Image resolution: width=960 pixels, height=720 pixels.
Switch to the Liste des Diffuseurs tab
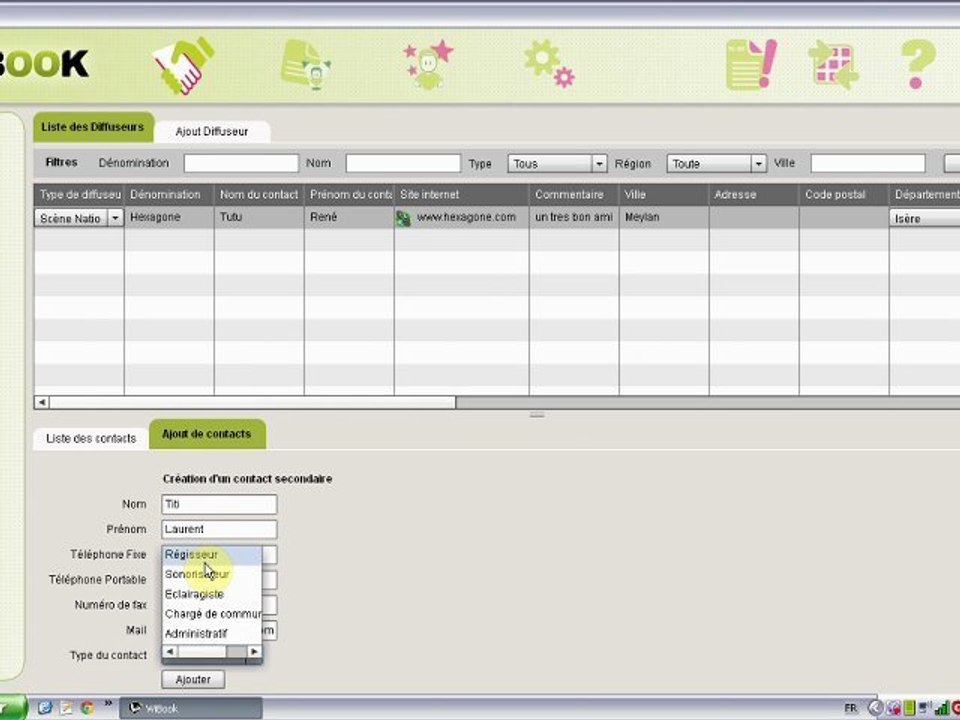[x=93, y=127]
